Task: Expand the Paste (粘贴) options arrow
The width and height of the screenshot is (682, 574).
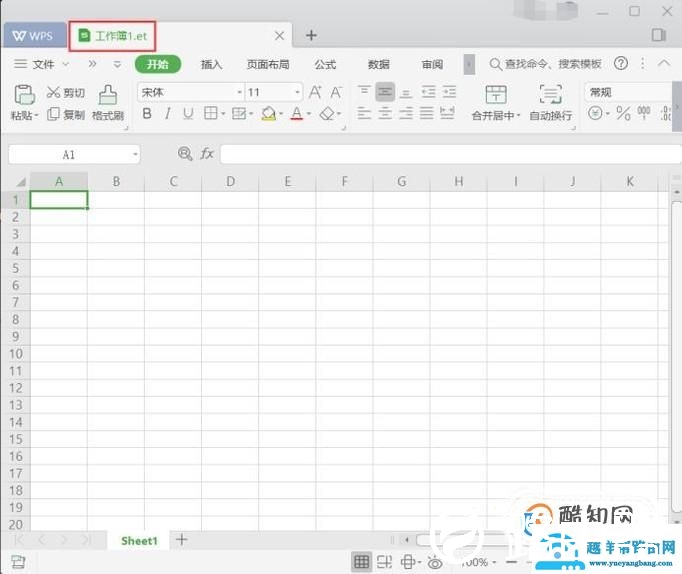Action: tap(37, 115)
